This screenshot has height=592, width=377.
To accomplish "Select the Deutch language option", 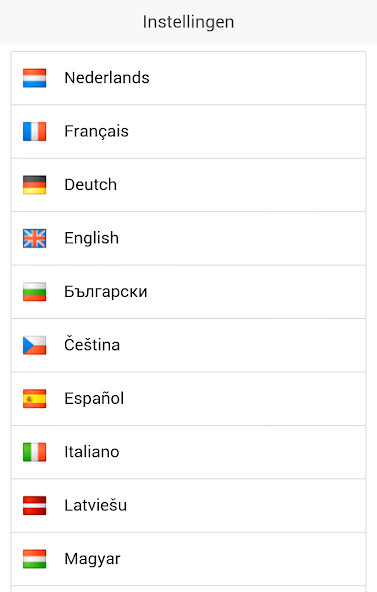I will (188, 185).
